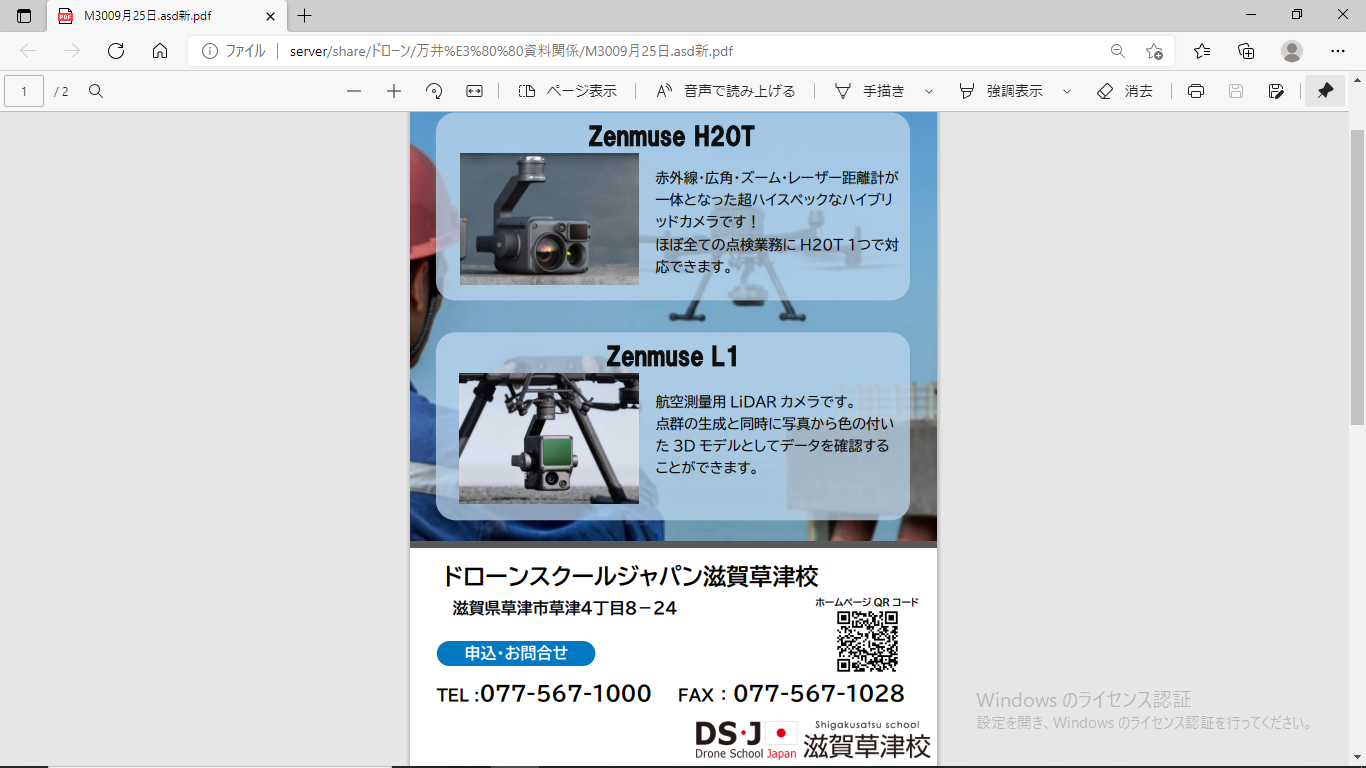Click fax number 077-567-1028
Viewport: 1366px width, 768px height.
tap(819, 693)
